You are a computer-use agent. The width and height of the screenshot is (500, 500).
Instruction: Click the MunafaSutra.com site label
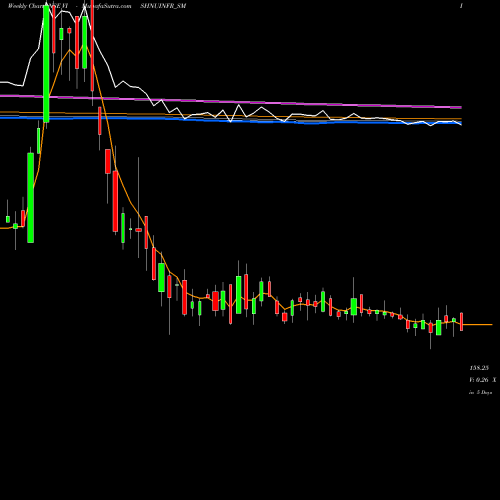pyautogui.click(x=107, y=6)
